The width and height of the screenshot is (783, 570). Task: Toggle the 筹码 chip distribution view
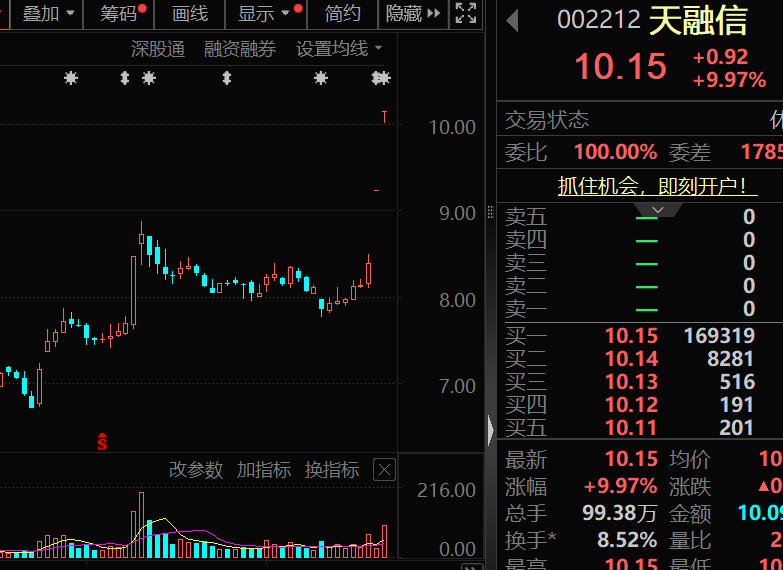tap(122, 13)
